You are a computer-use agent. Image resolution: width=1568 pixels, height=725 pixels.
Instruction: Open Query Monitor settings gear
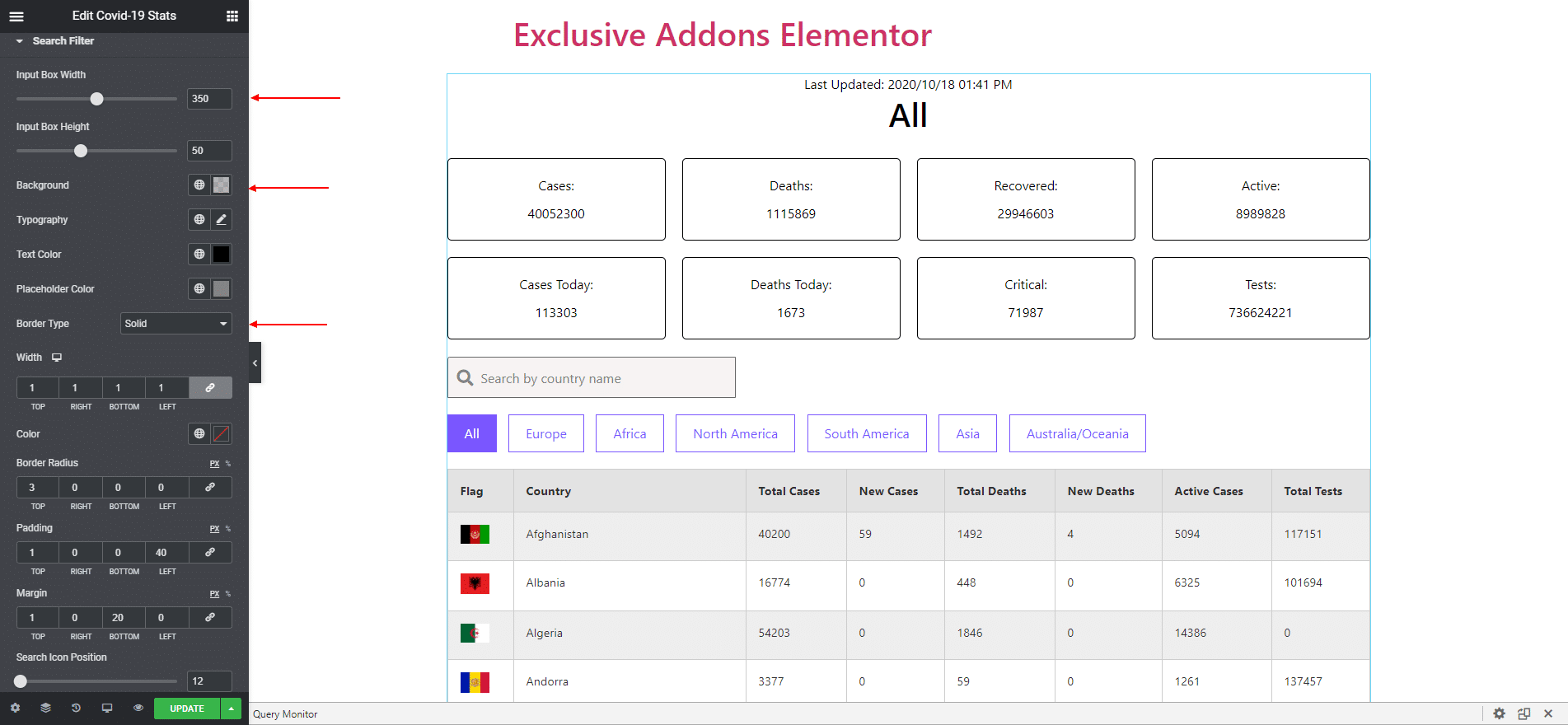1499,713
